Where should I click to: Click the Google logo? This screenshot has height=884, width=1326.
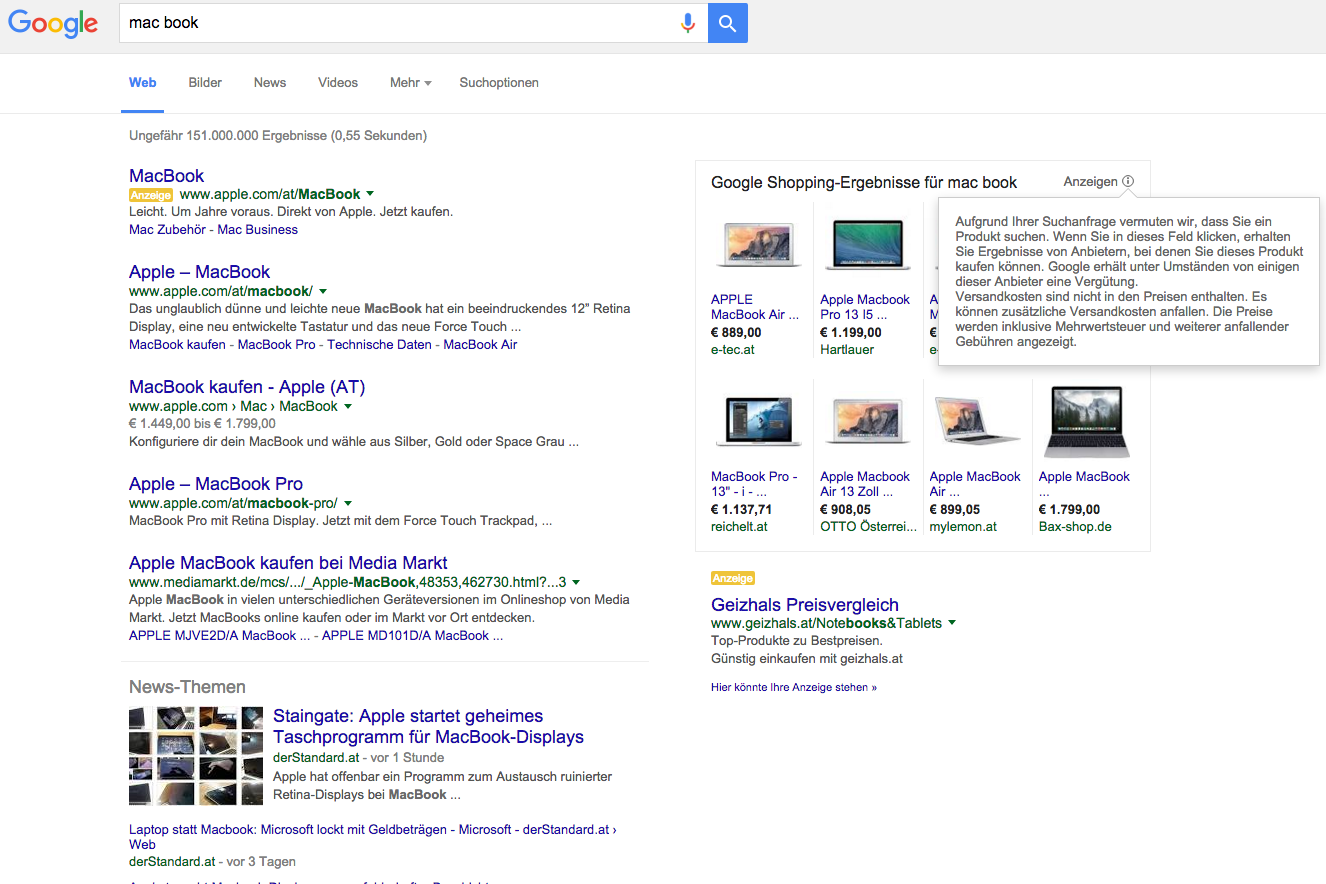click(x=53, y=23)
